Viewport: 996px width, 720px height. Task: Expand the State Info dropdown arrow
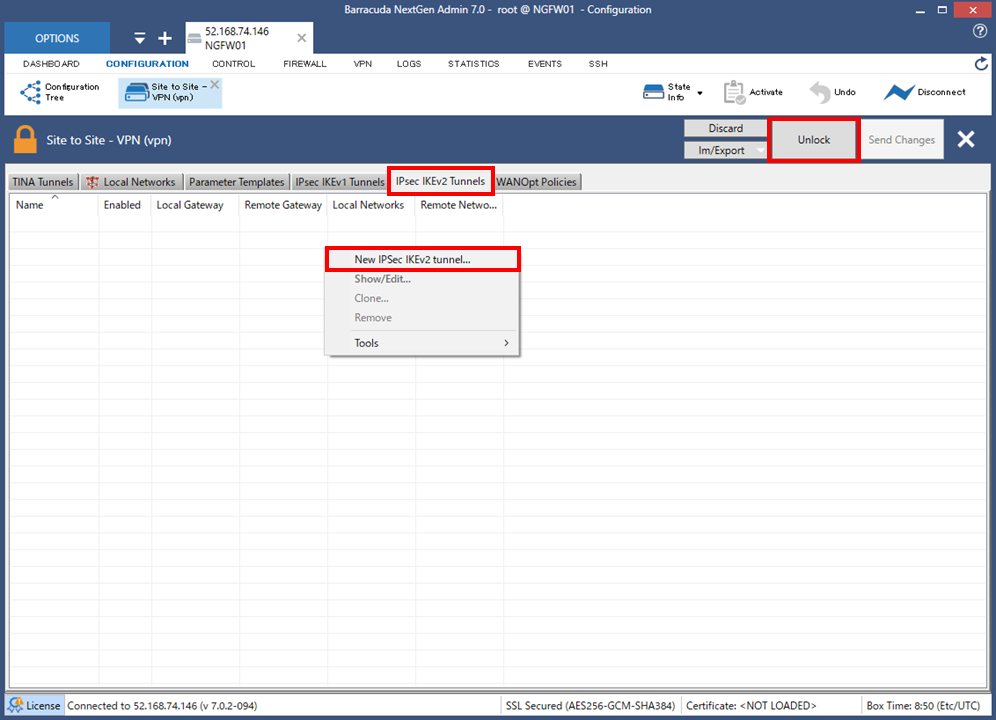700,93
